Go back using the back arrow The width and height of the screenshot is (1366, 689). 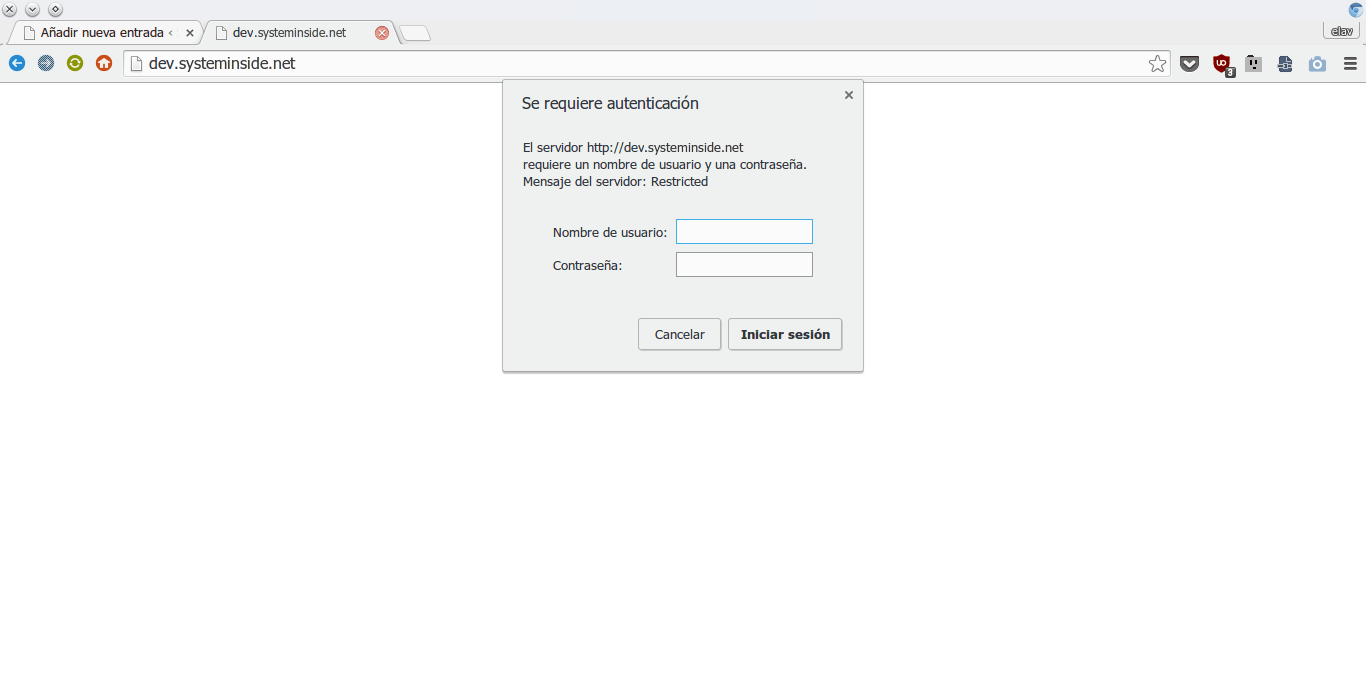click(x=16, y=63)
